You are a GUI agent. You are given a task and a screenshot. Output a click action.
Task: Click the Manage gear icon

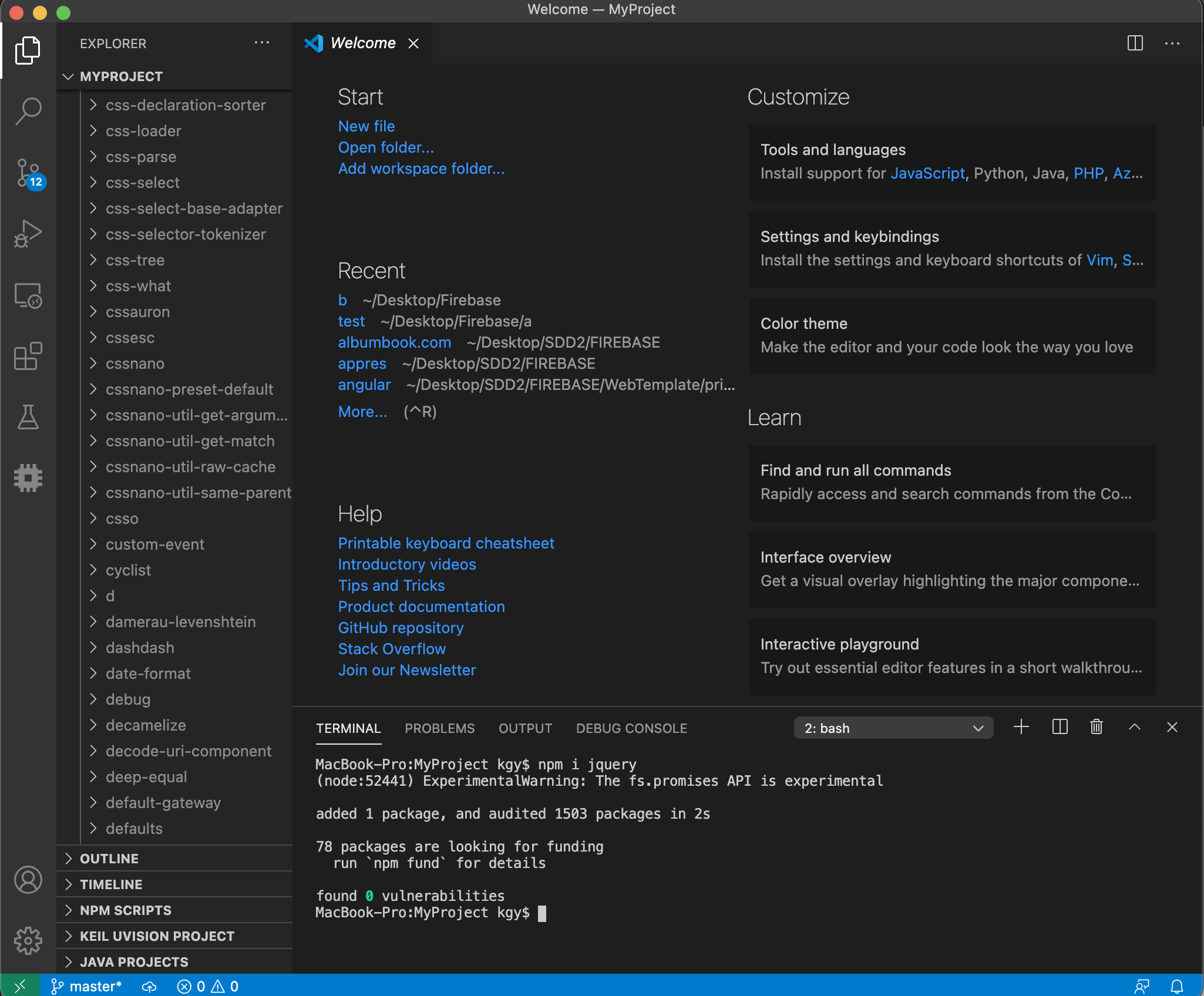click(x=28, y=941)
